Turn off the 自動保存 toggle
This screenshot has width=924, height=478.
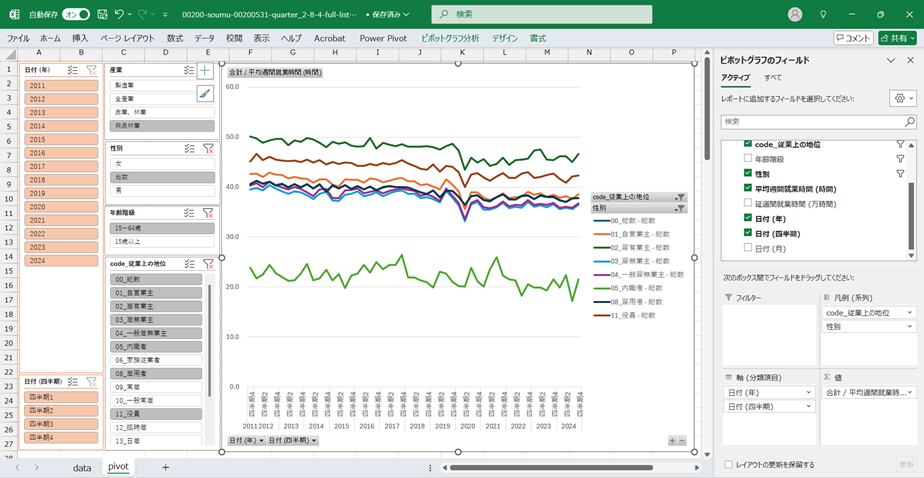75,15
